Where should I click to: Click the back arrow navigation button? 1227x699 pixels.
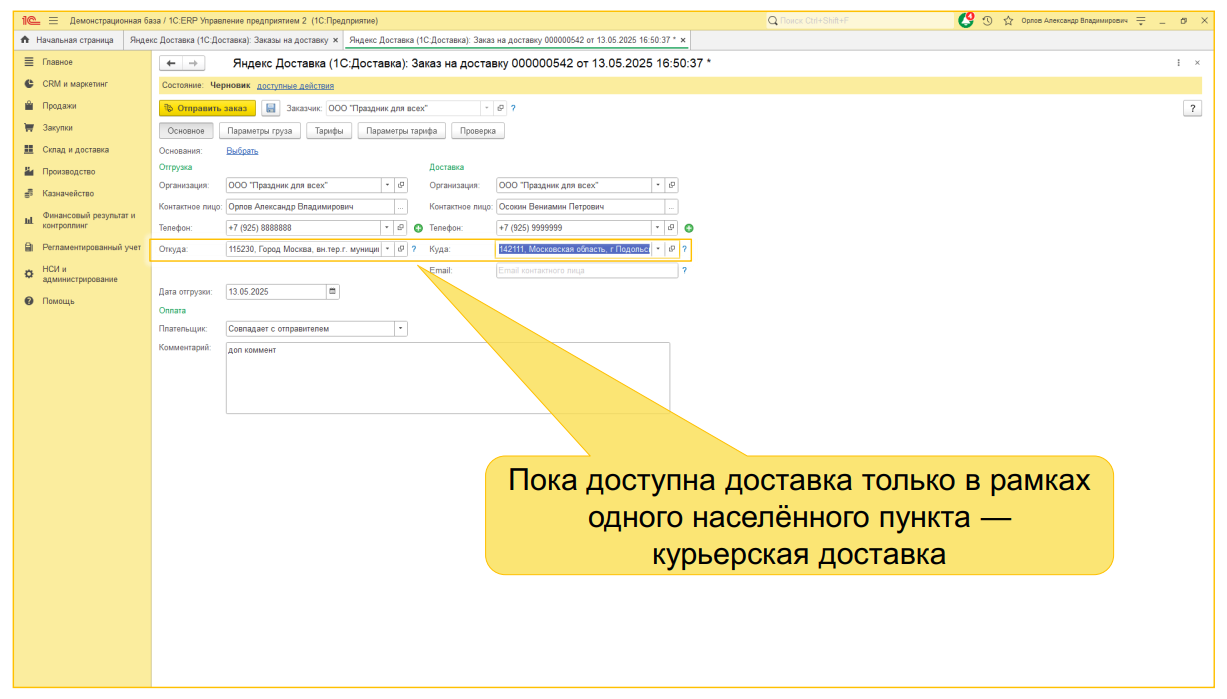[x=170, y=63]
